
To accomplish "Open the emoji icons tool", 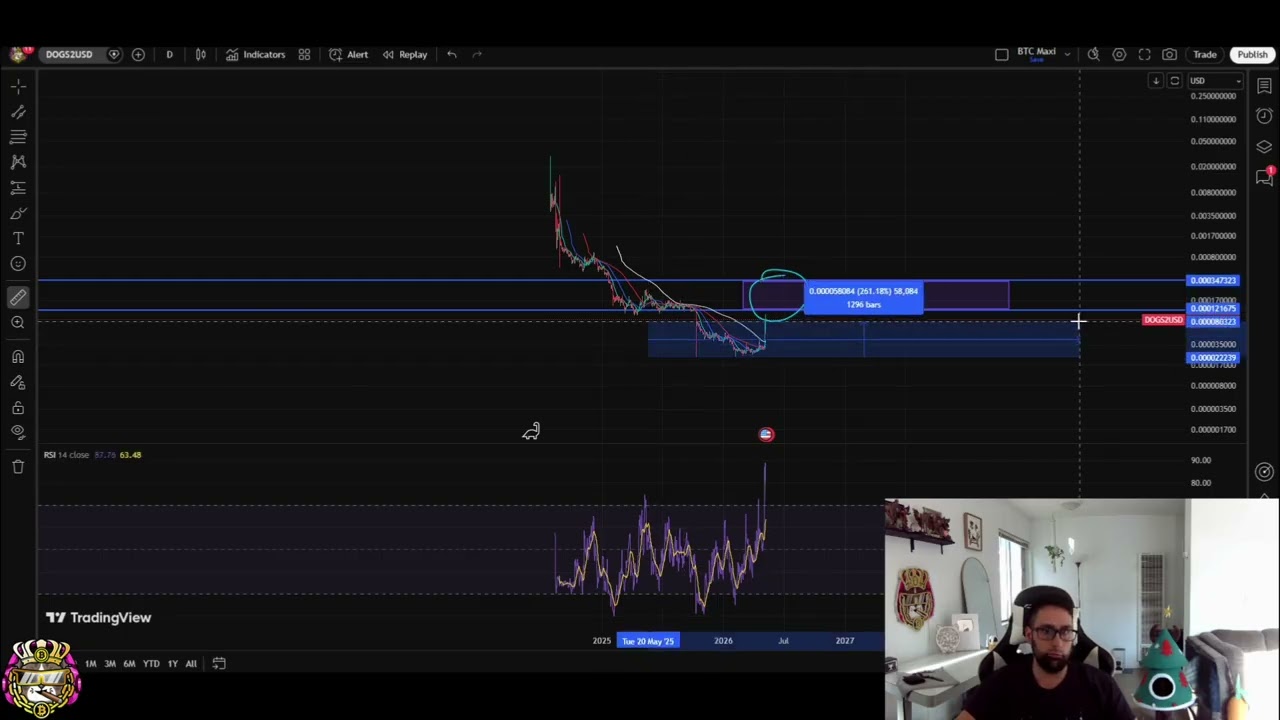I will point(18,264).
